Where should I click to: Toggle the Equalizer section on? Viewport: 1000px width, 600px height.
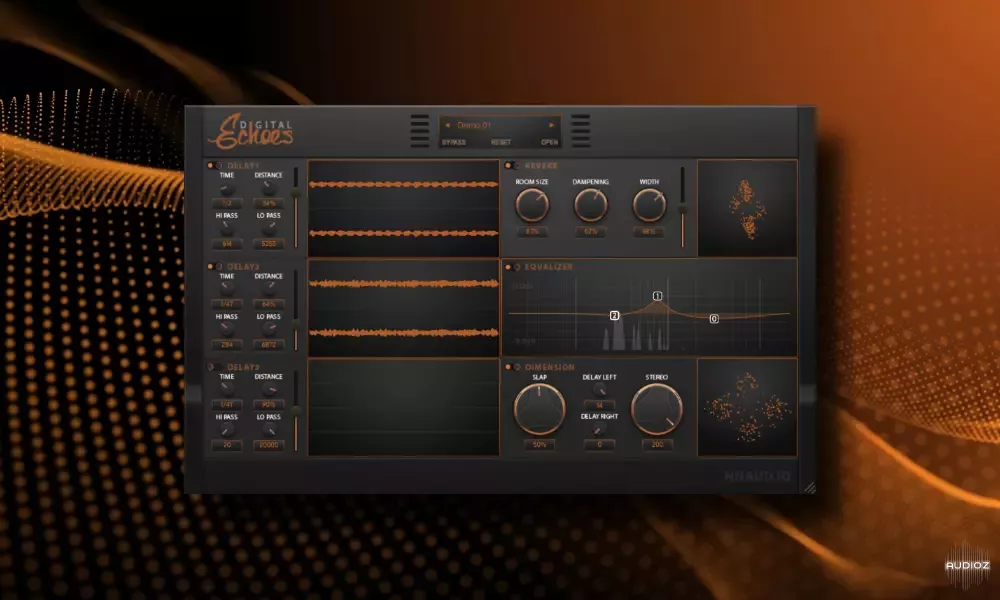(x=510, y=266)
